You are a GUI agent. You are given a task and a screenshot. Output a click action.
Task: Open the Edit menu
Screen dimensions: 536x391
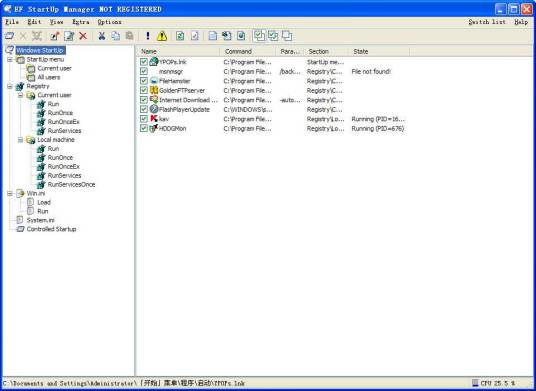click(34, 22)
